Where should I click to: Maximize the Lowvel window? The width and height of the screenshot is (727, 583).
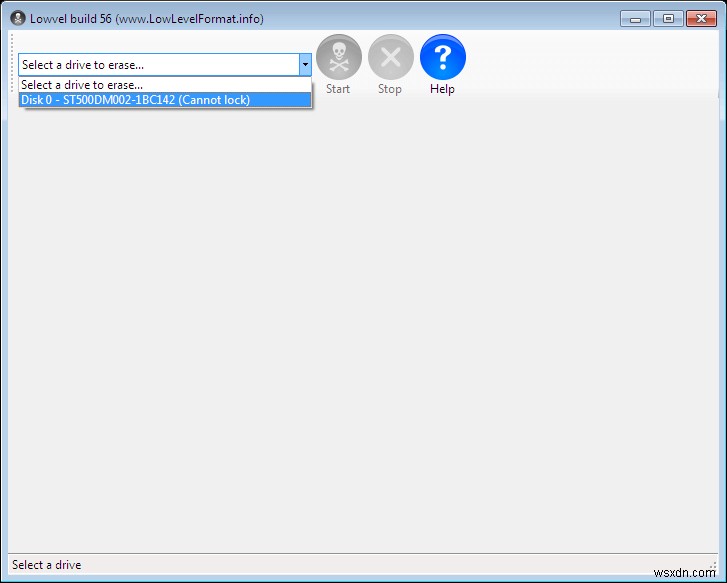[668, 19]
